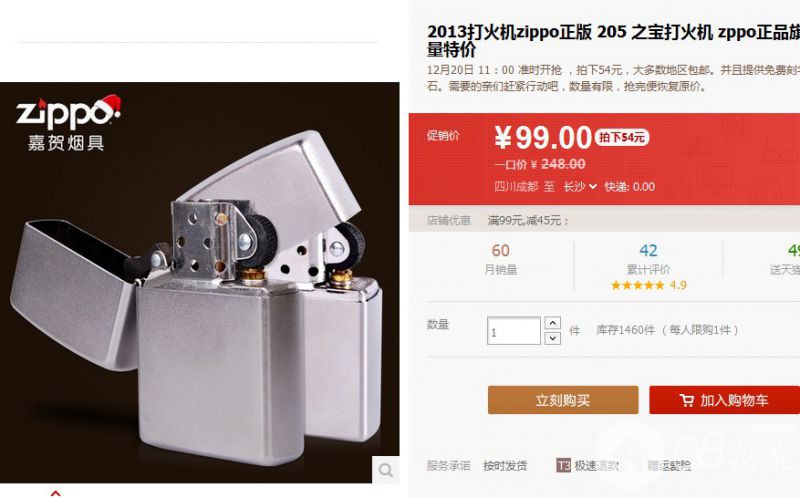
Task: Click the red thumbnail selector arrow below image
Action: point(56,493)
